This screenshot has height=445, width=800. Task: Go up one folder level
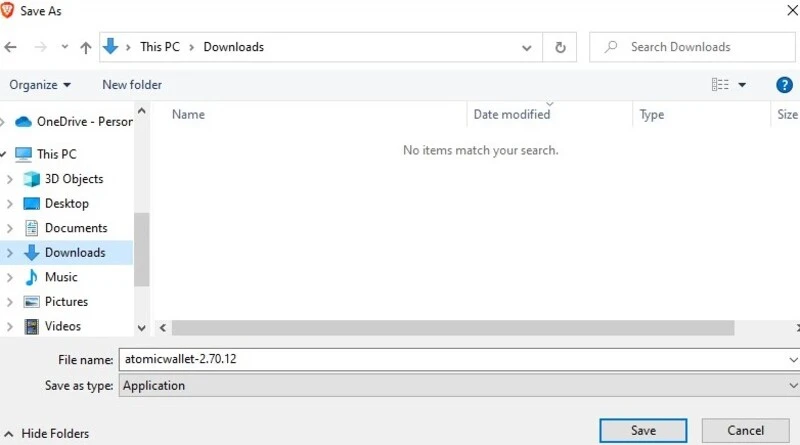(x=86, y=47)
